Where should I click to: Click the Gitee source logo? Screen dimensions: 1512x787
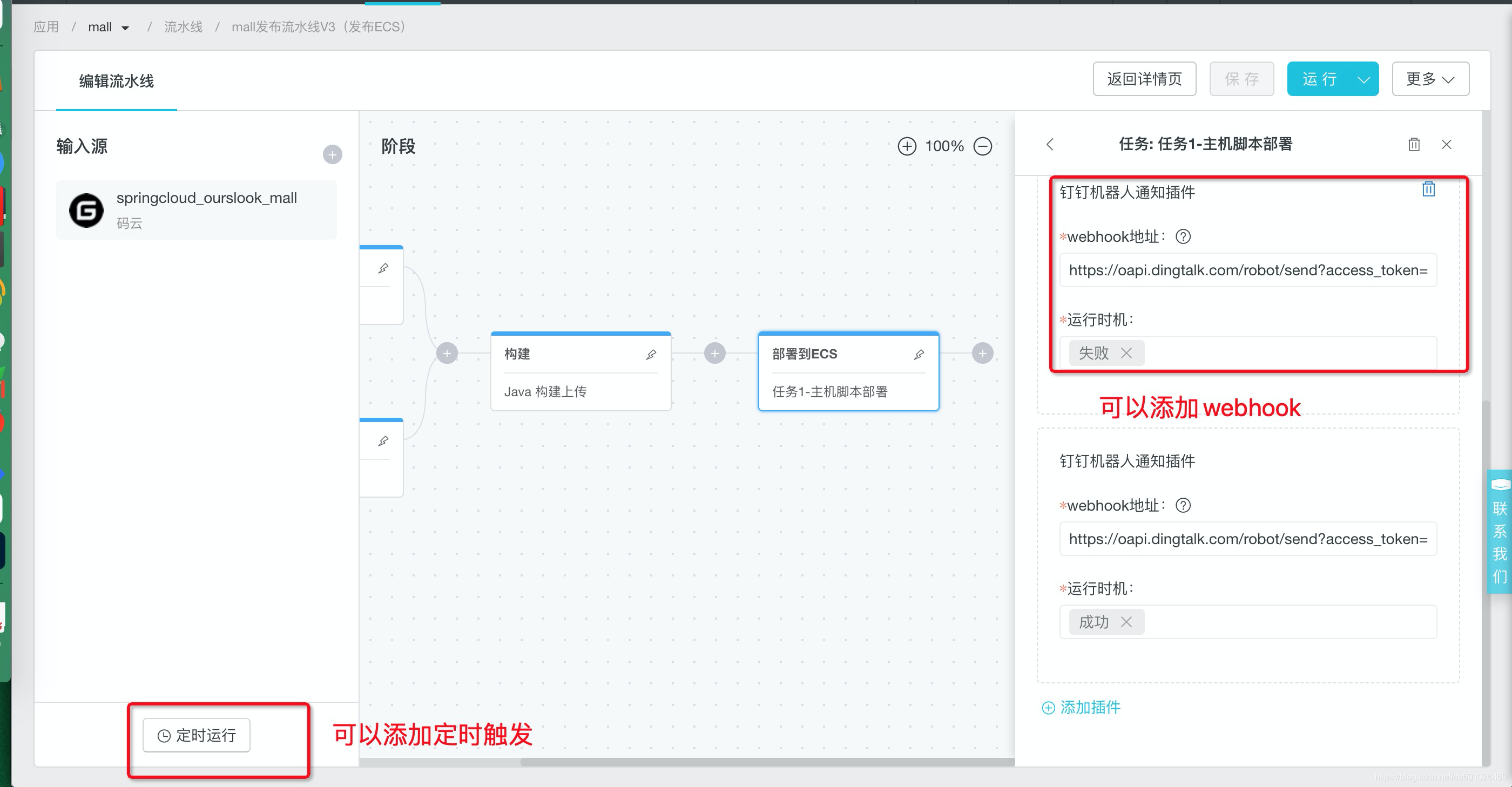(x=86, y=210)
